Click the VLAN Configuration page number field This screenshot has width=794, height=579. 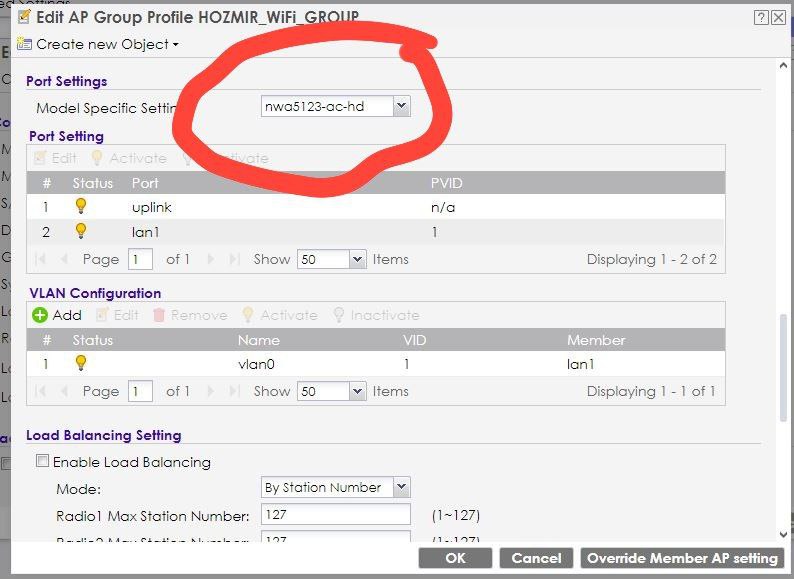pyautogui.click(x=140, y=392)
